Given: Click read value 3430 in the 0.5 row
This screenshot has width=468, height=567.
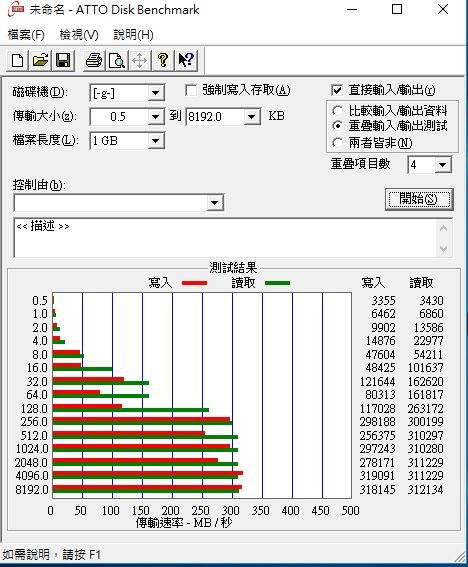Looking at the screenshot, I should click(431, 300).
